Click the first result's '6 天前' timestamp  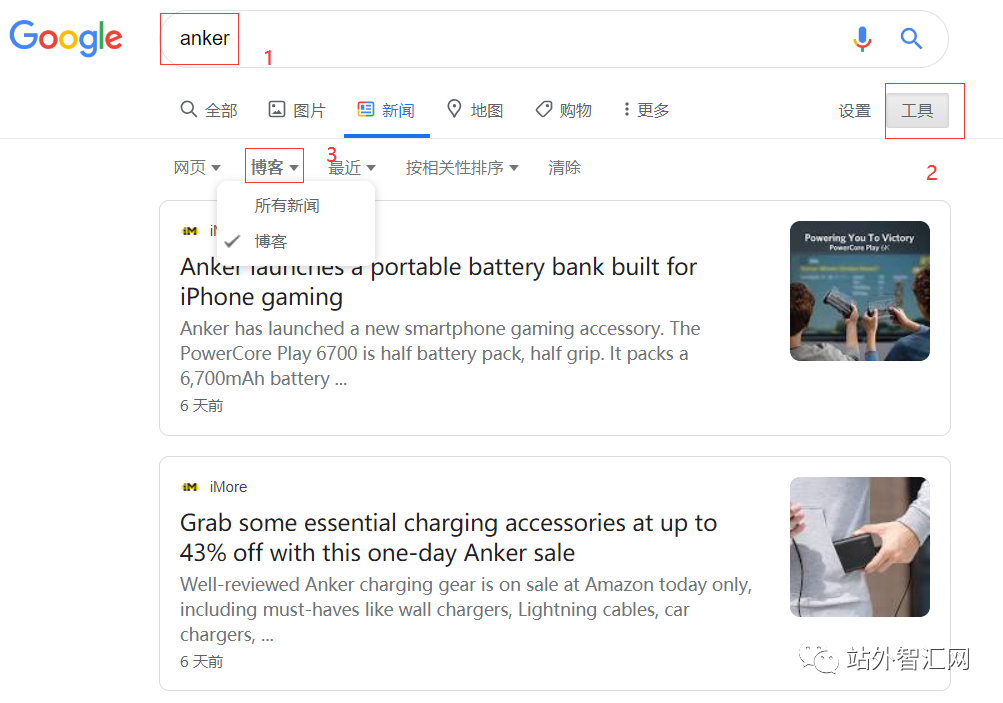click(201, 406)
